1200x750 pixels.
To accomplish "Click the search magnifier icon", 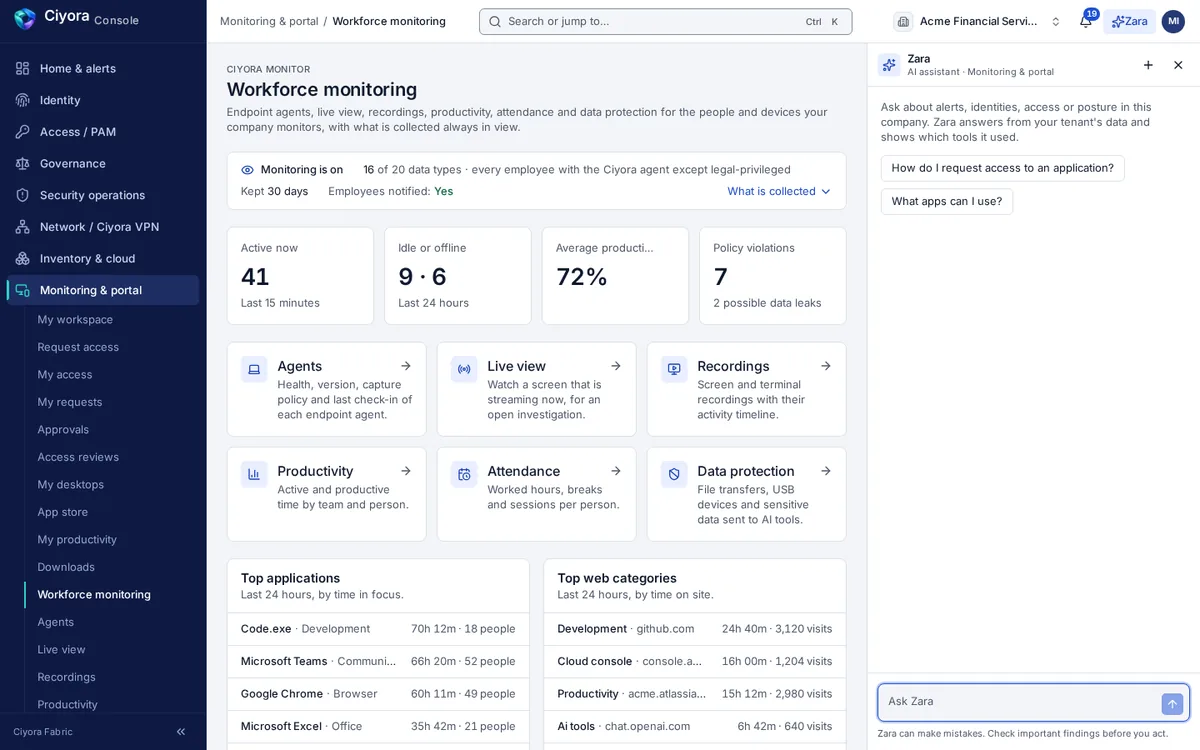I will pyautogui.click(x=494, y=21).
